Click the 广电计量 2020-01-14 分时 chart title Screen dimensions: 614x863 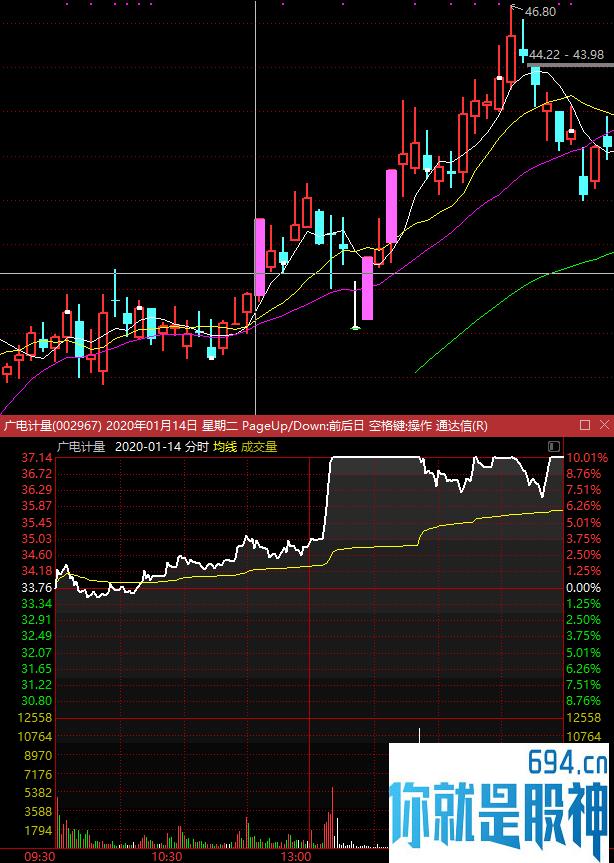(133, 447)
